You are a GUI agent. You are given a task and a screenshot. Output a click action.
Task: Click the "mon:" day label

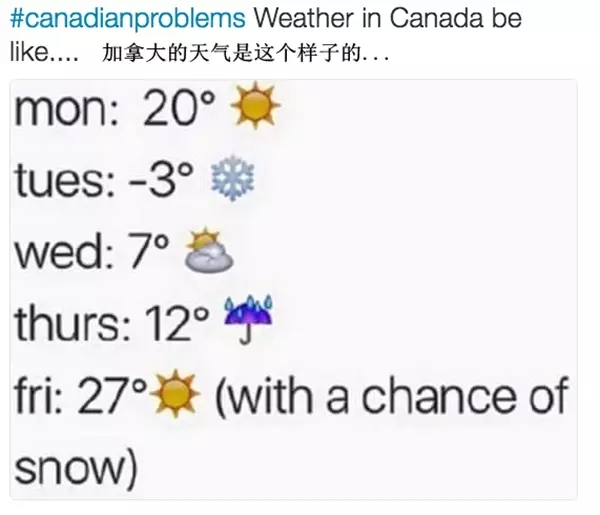click(67, 113)
